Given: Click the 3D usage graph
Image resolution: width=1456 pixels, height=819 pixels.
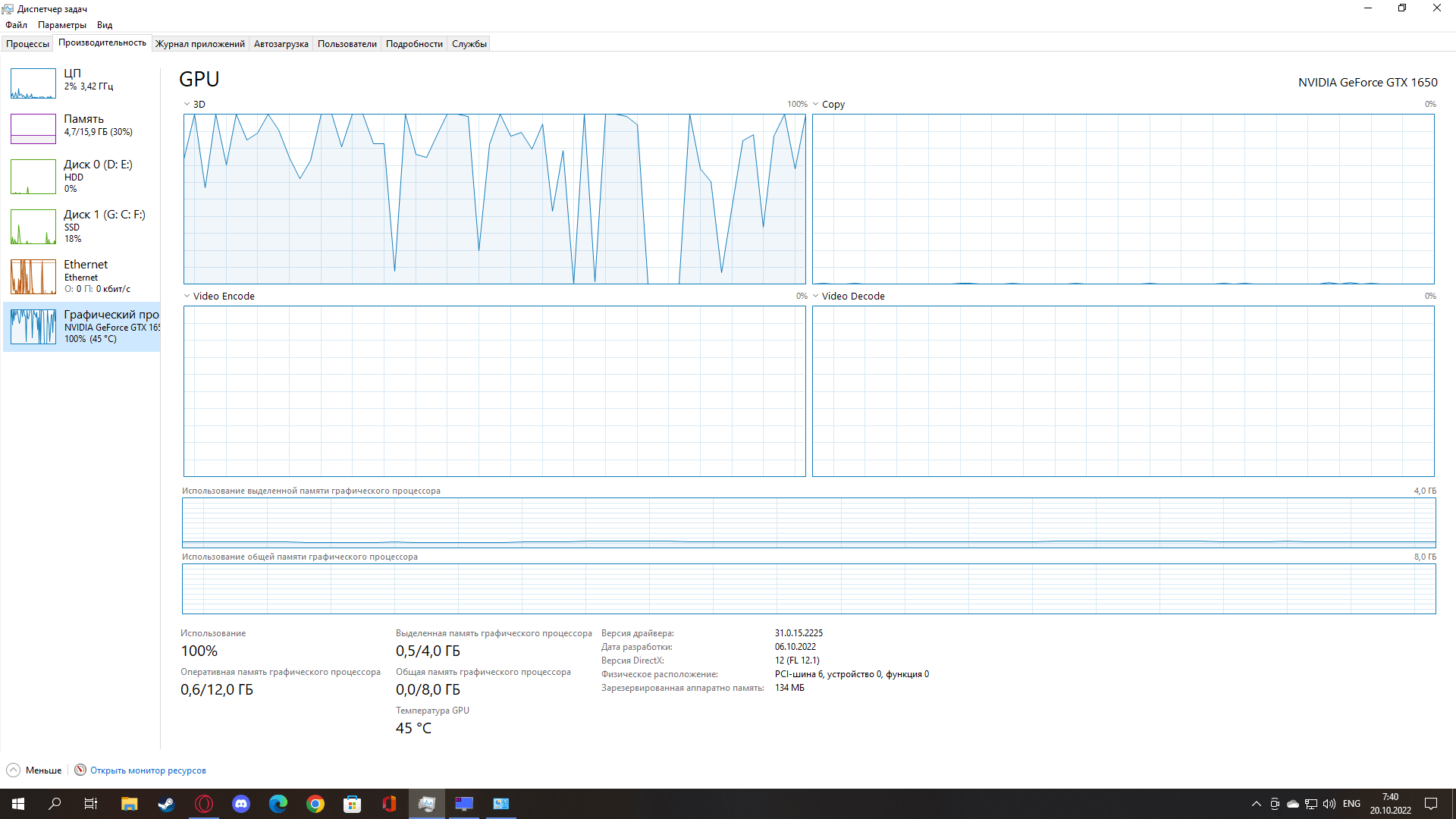Looking at the screenshot, I should click(494, 199).
